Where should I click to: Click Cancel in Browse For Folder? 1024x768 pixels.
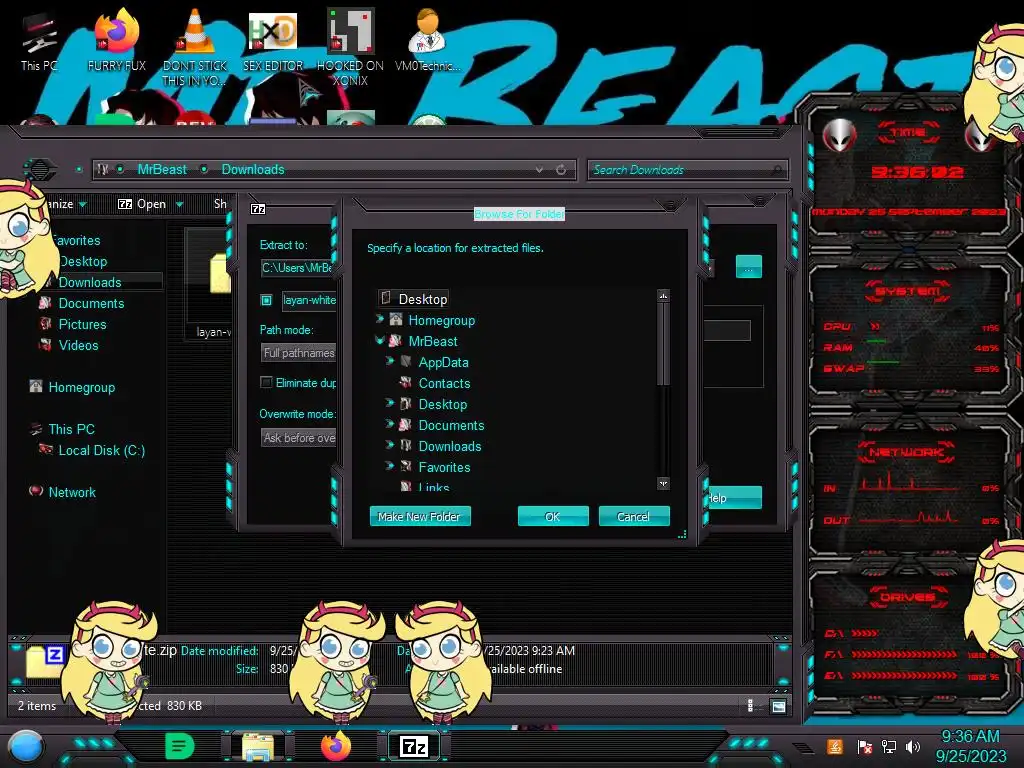click(x=633, y=517)
